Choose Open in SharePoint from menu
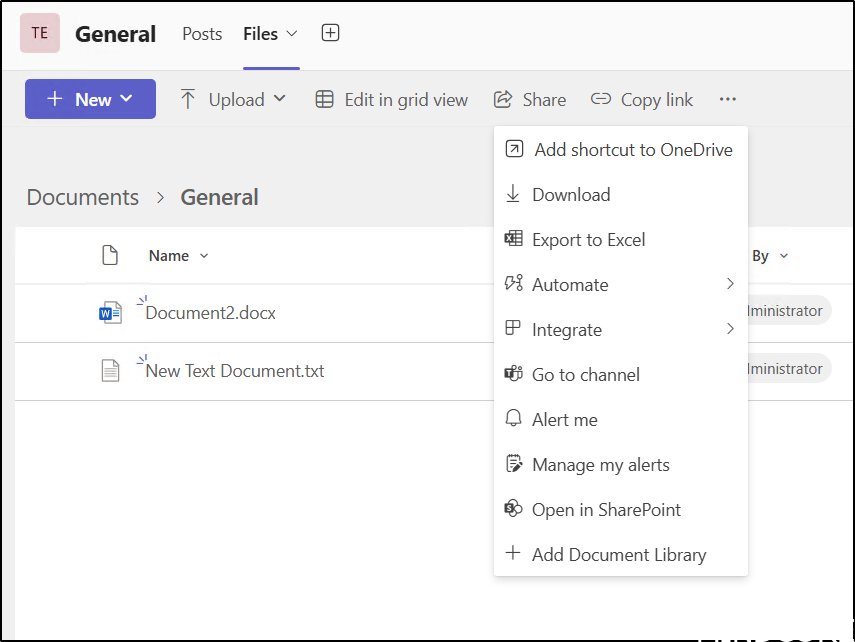 tap(606, 510)
